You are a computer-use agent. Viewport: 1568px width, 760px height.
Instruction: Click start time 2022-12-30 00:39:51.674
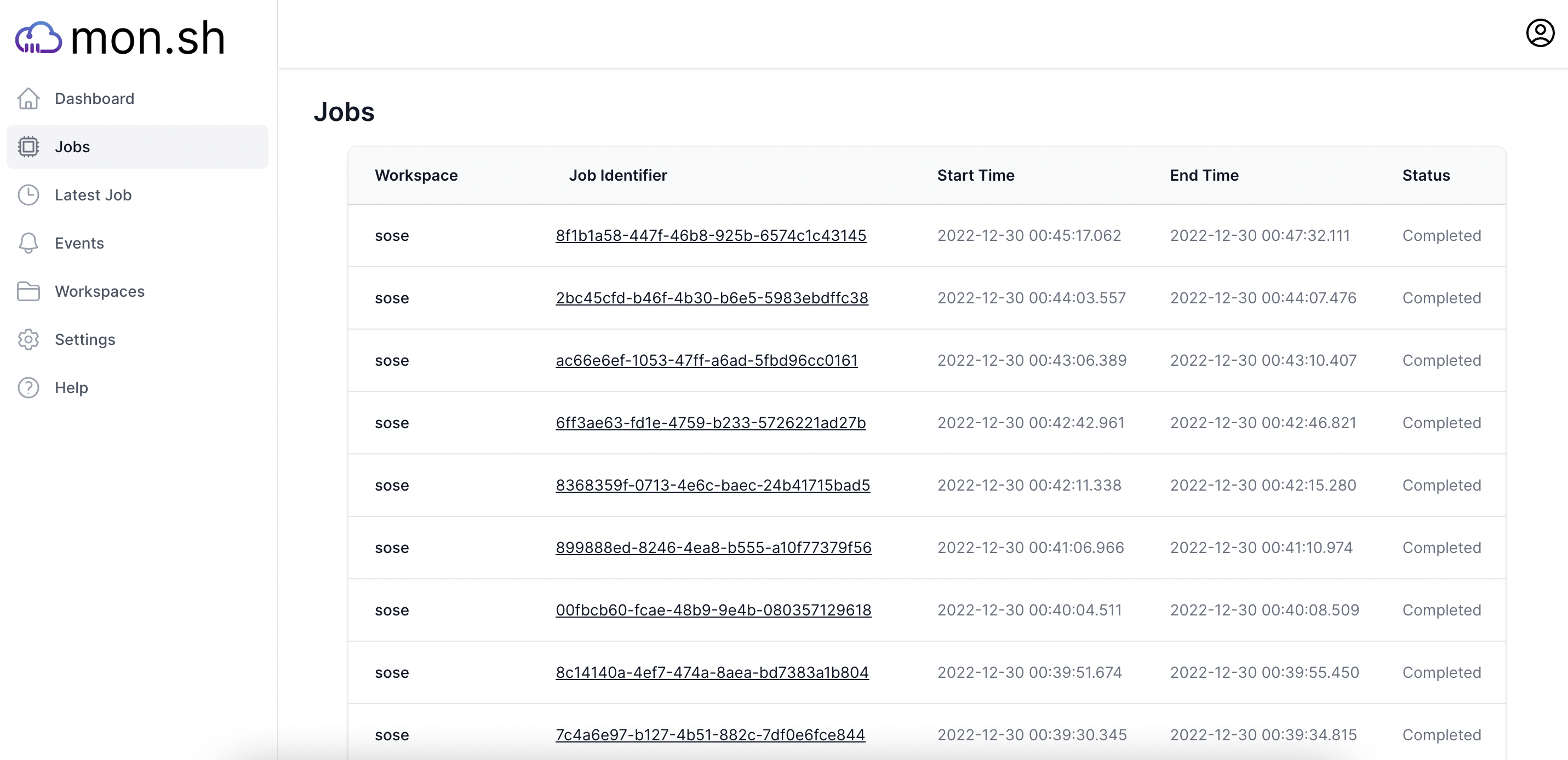pyautogui.click(x=1029, y=672)
